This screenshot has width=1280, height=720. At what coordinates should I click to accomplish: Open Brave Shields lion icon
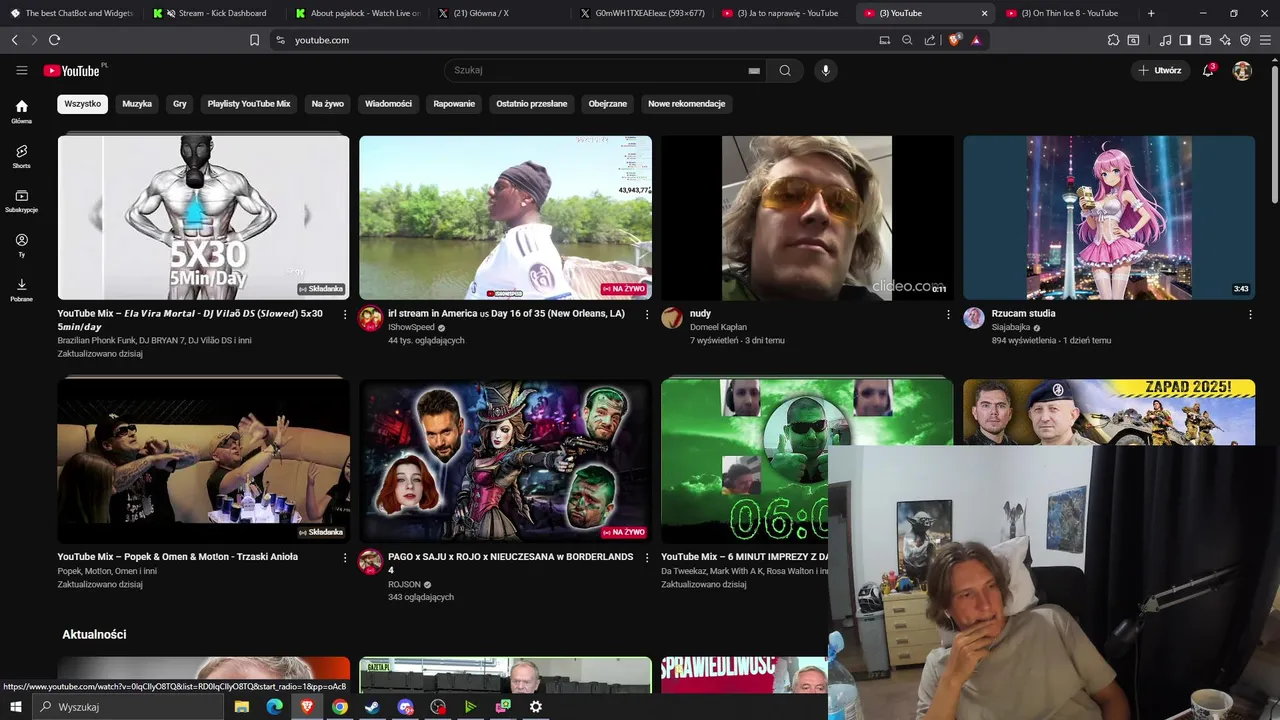tap(954, 40)
